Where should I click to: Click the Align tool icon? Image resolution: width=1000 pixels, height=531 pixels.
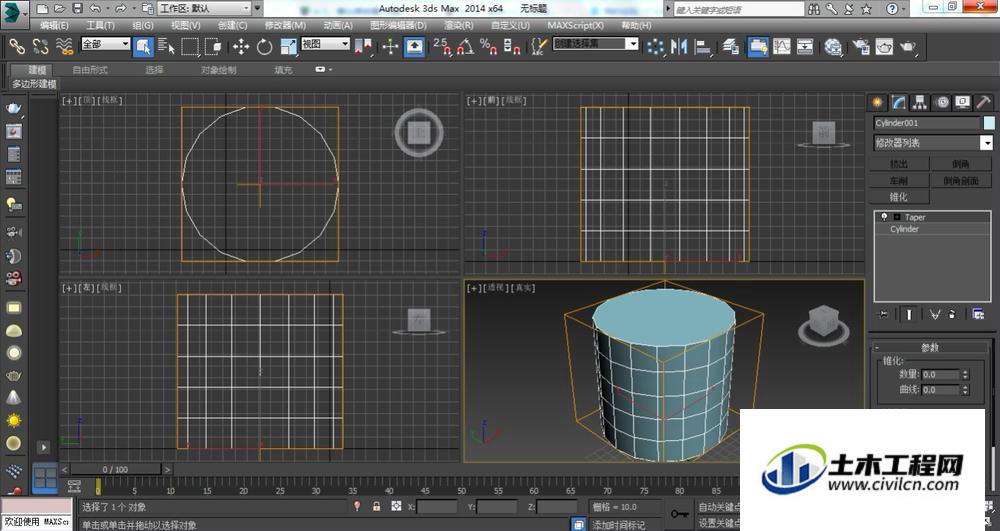pyautogui.click(x=703, y=47)
